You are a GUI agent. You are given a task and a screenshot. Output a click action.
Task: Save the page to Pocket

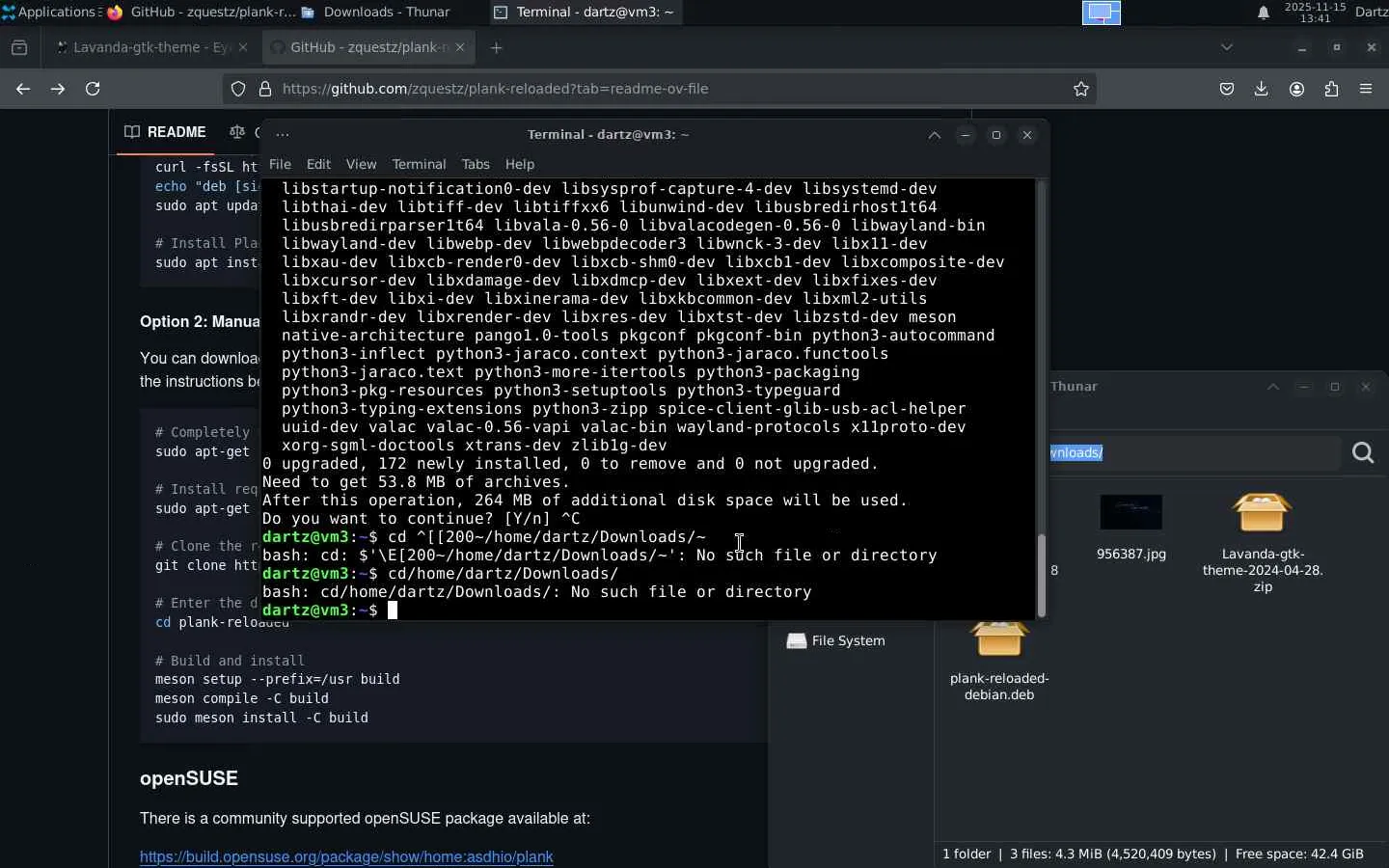tap(1227, 89)
